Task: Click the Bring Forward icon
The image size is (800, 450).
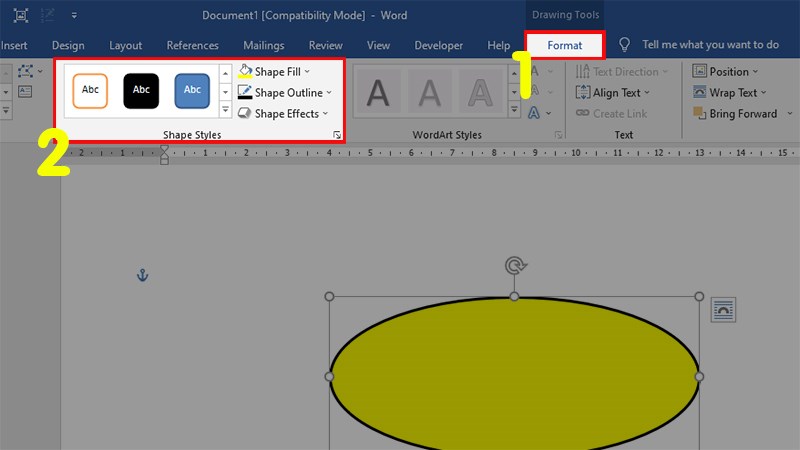Action: click(698, 114)
